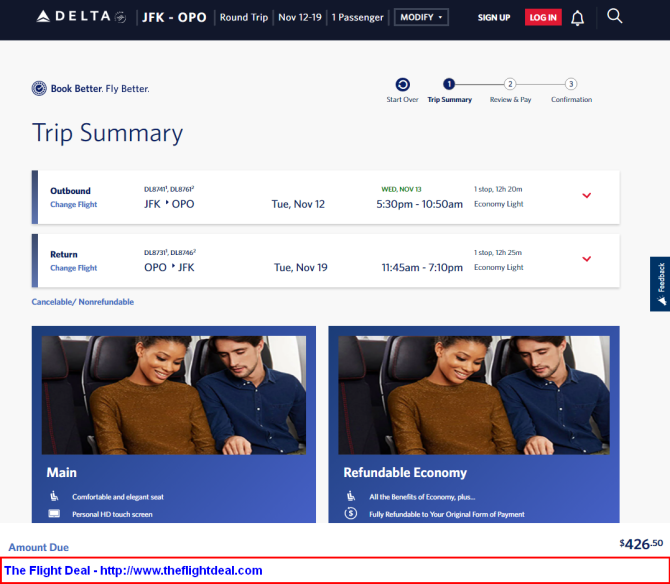Select the Main fare card image
Viewport: 670px width, 584px height.
tap(174, 395)
